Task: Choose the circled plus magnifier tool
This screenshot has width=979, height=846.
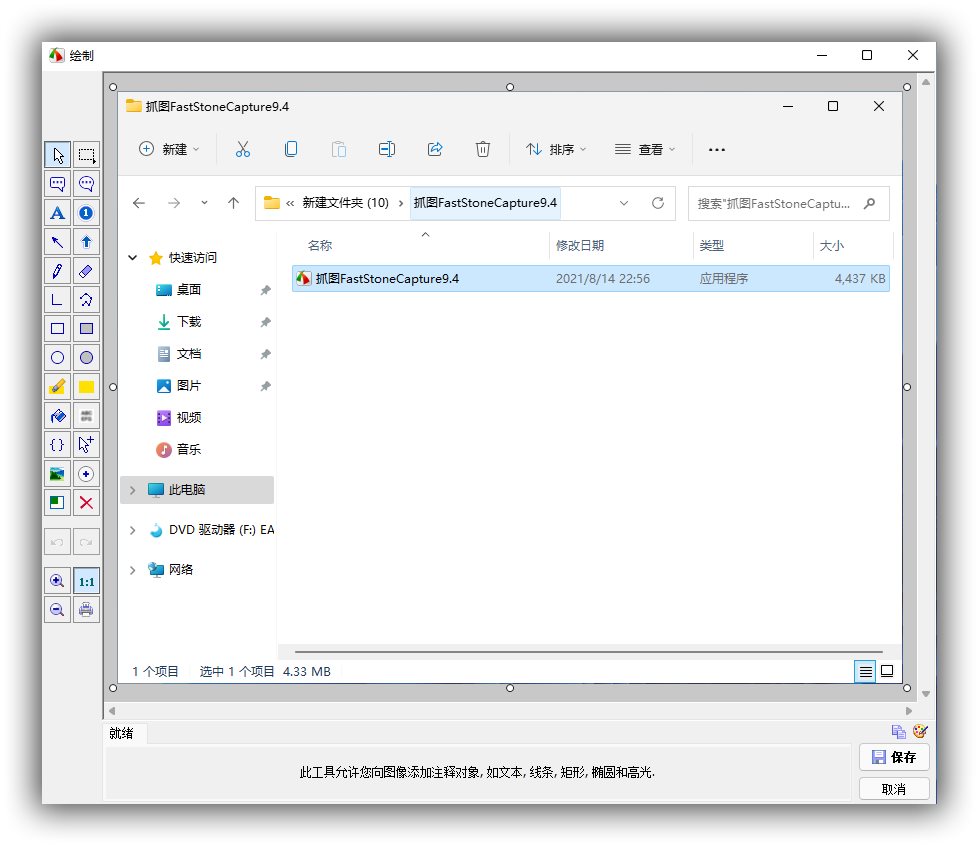Action: tap(86, 474)
